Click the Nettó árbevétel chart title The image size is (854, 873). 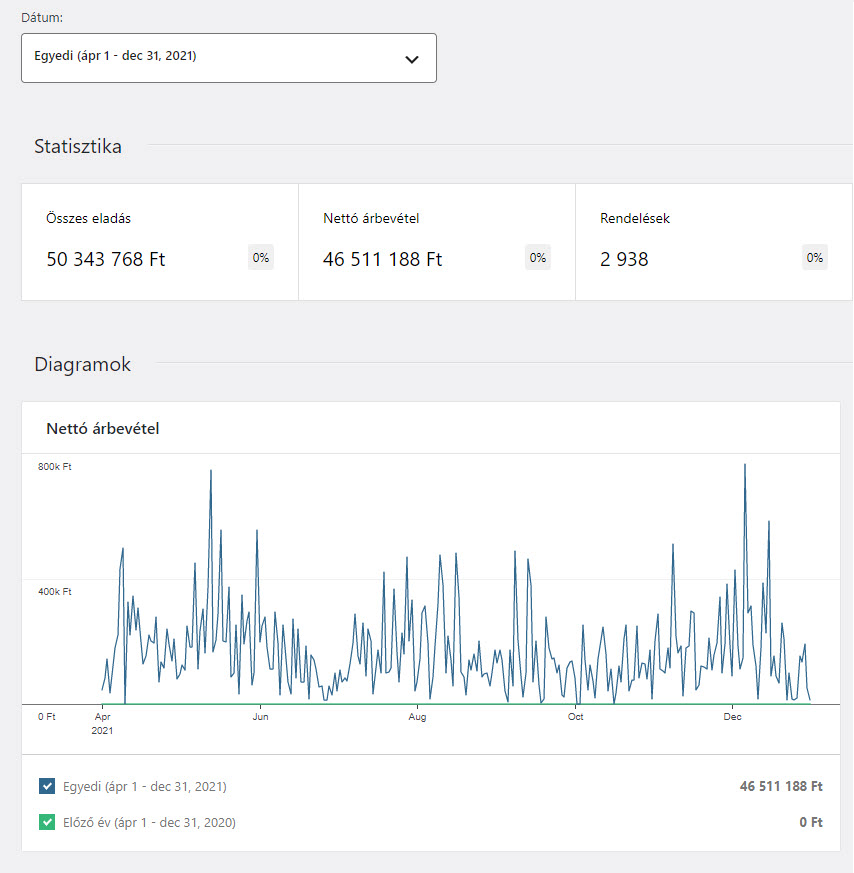tap(103, 428)
